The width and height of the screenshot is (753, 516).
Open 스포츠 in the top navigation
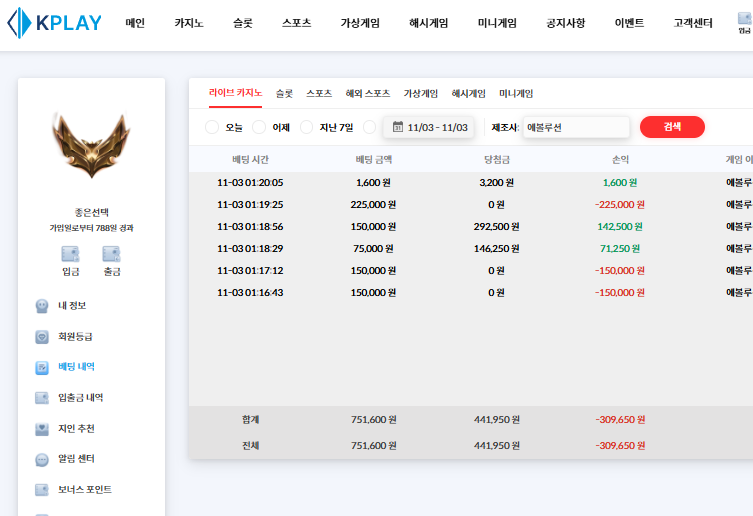click(x=297, y=23)
